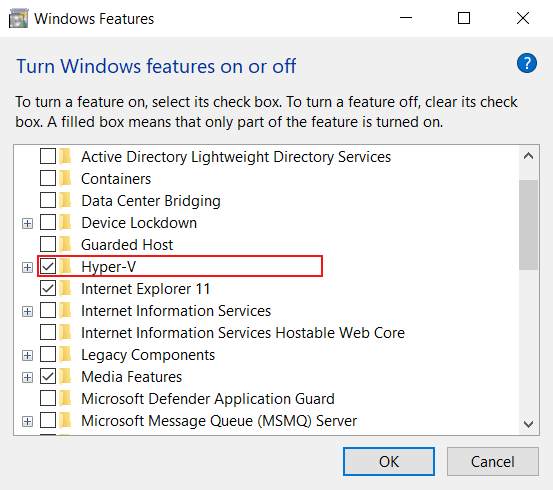The width and height of the screenshot is (553, 490).
Task: Check Internet Information Services Hostable Web Core
Action: pos(48,332)
